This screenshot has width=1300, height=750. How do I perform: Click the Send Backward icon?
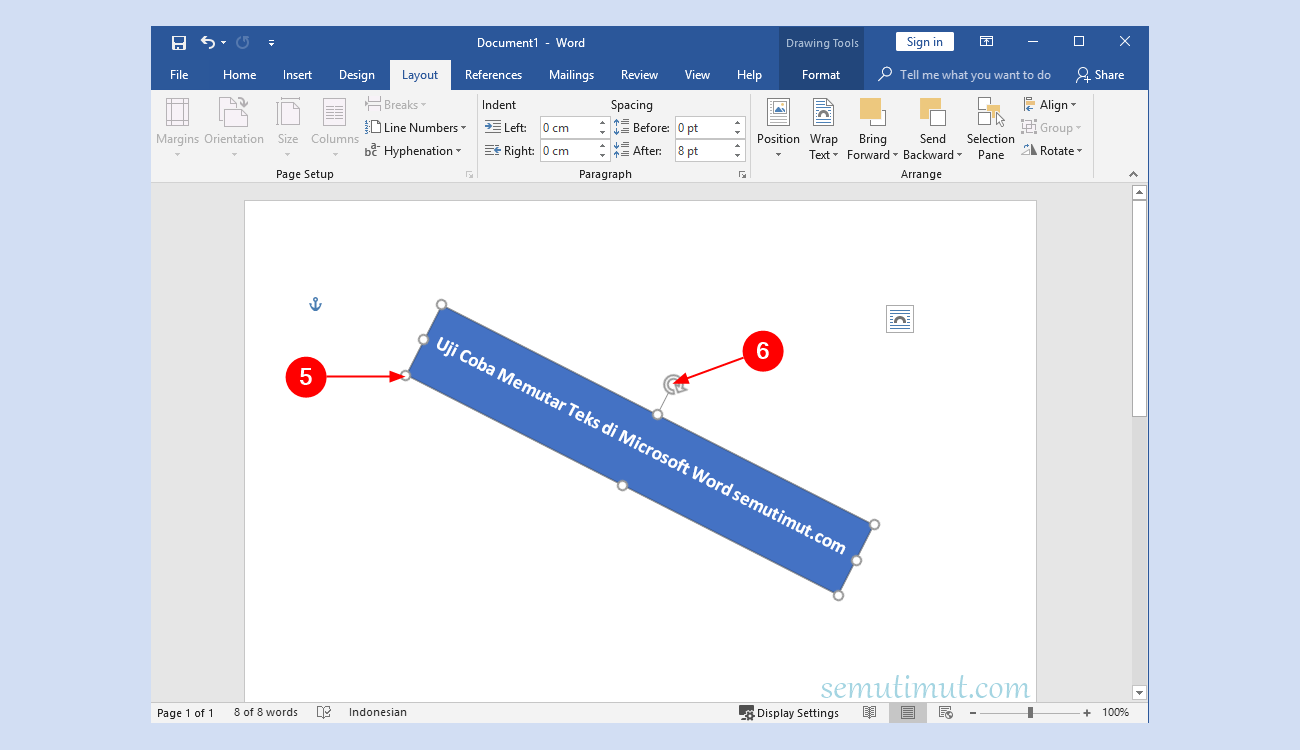(932, 112)
